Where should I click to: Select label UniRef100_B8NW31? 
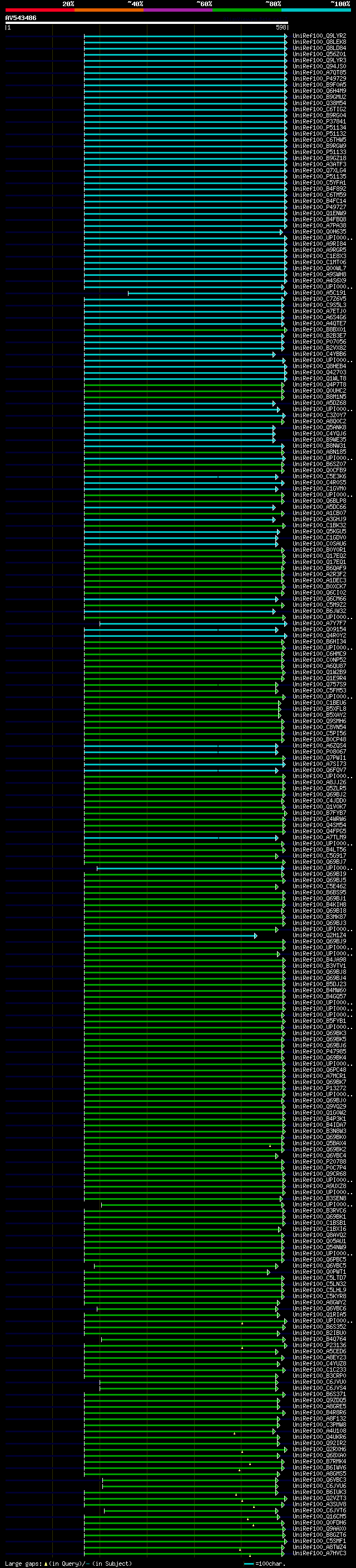(319, 446)
